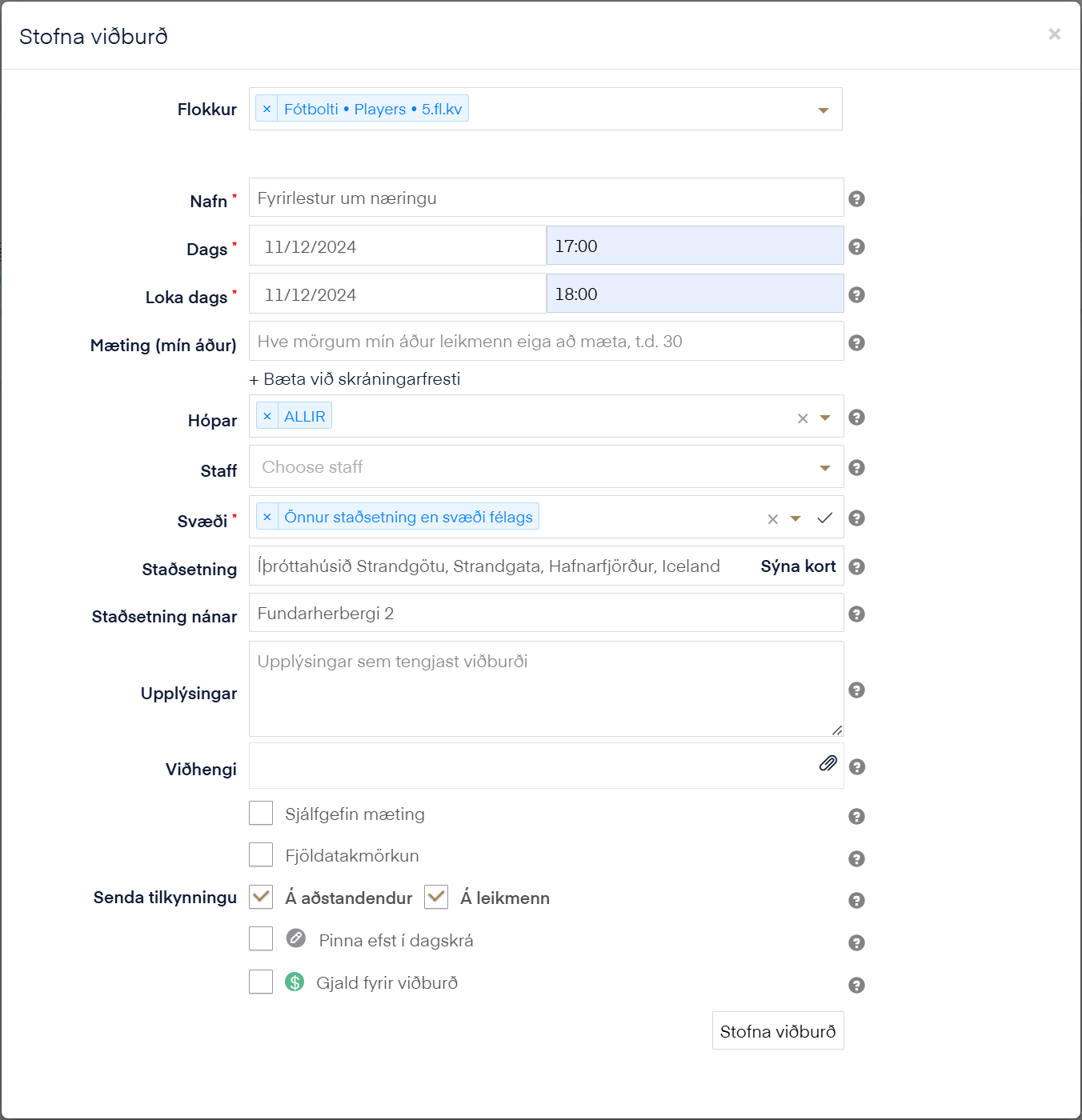The width and height of the screenshot is (1082, 1120).
Task: Enable Fjöldatakmörkun checkbox
Action: 261,854
